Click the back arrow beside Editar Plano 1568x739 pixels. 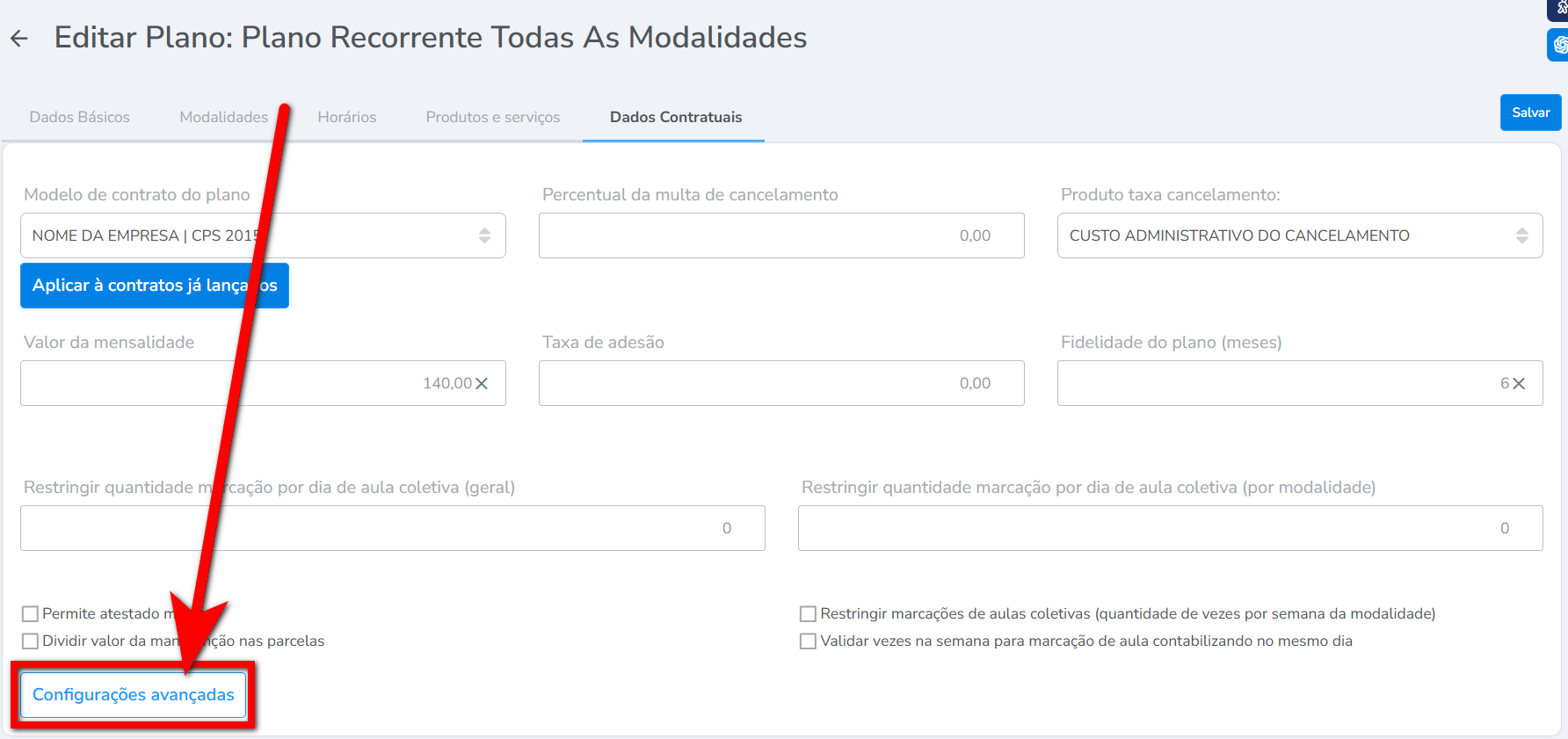tap(19, 38)
